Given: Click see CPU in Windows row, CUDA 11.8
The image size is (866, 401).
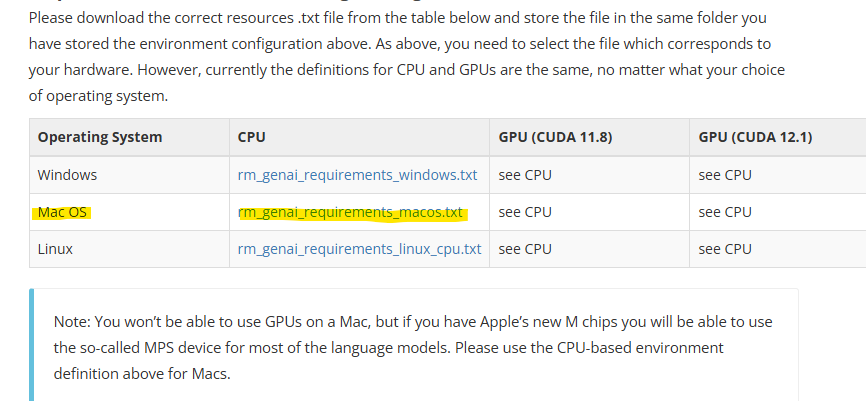Looking at the screenshot, I should click(525, 175).
